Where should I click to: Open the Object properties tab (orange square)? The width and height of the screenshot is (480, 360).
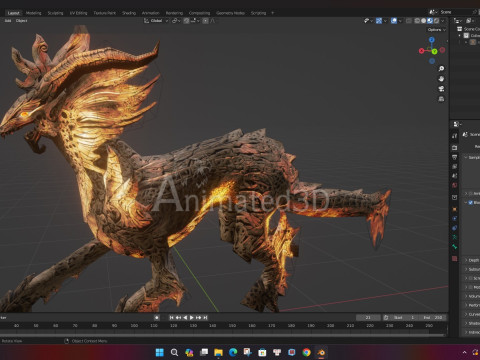455,209
